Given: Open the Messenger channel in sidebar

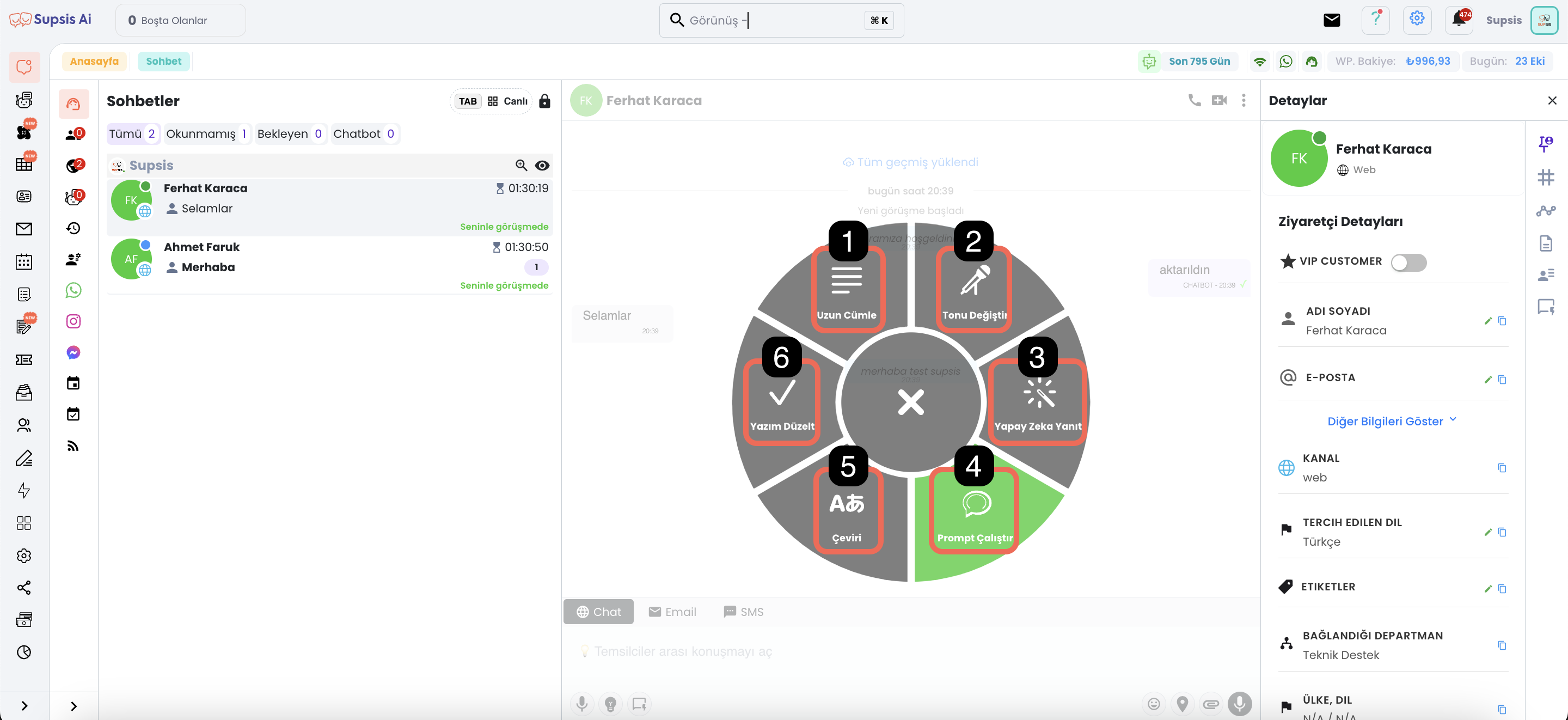Looking at the screenshot, I should click(x=73, y=352).
